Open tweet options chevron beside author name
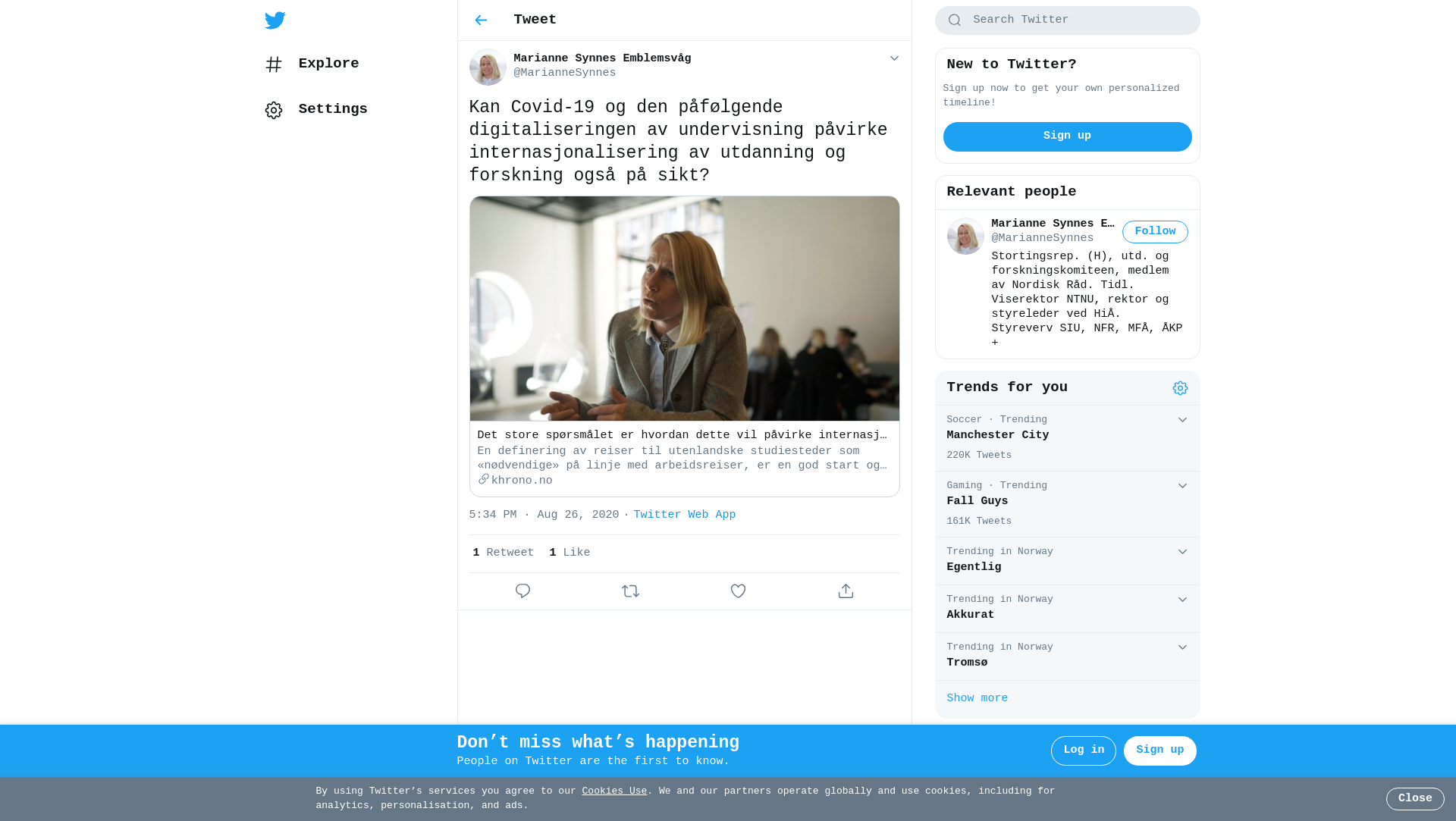The width and height of the screenshot is (1456, 821). (x=894, y=58)
